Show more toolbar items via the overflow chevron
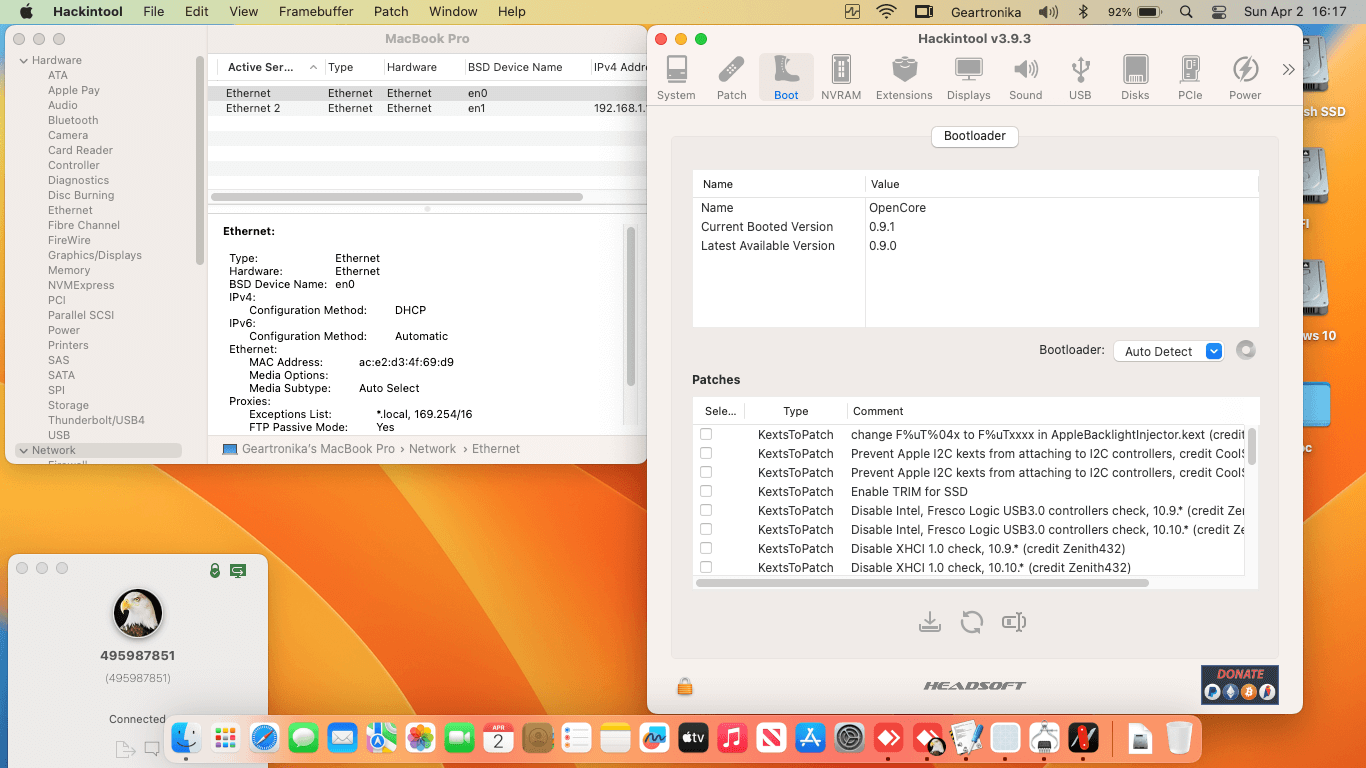 pyautogui.click(x=1288, y=70)
